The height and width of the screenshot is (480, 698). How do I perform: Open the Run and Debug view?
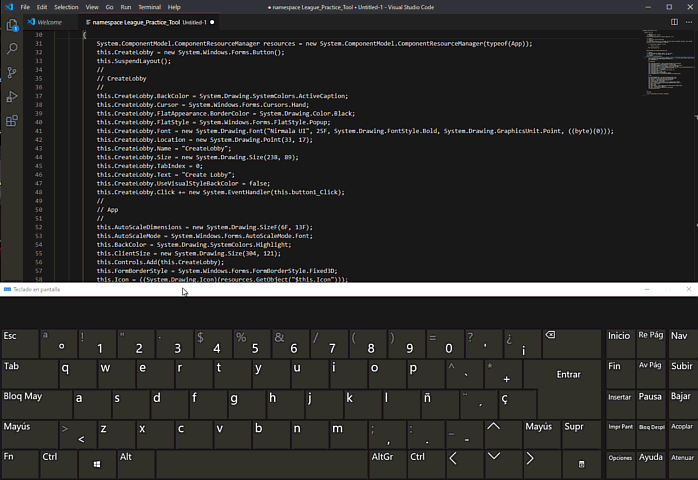point(12,97)
